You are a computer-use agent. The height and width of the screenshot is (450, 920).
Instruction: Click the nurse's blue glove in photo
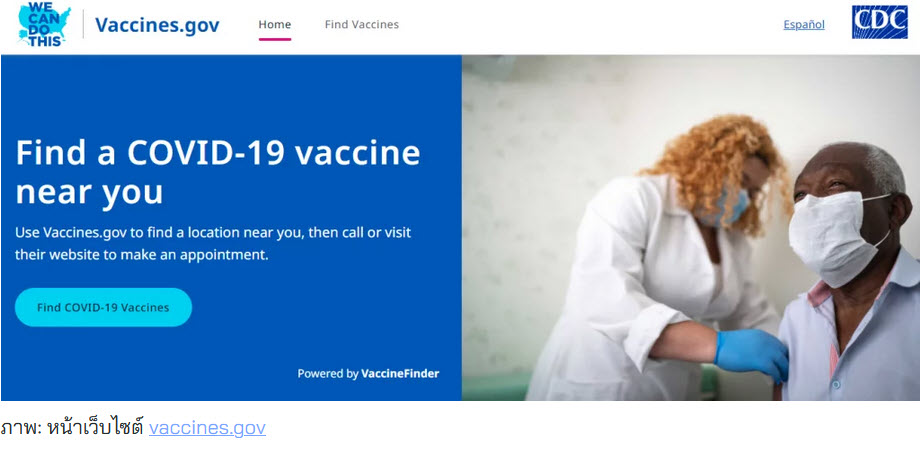click(751, 354)
